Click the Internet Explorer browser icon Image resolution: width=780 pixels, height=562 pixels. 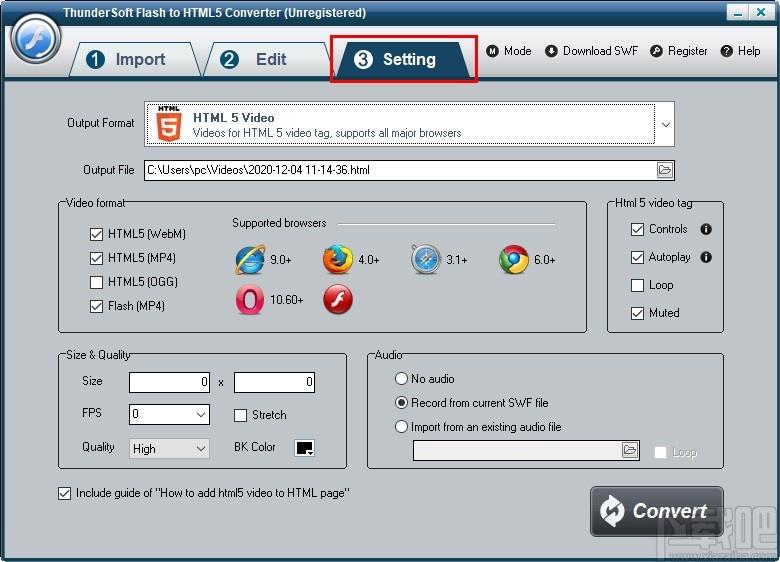click(x=250, y=260)
